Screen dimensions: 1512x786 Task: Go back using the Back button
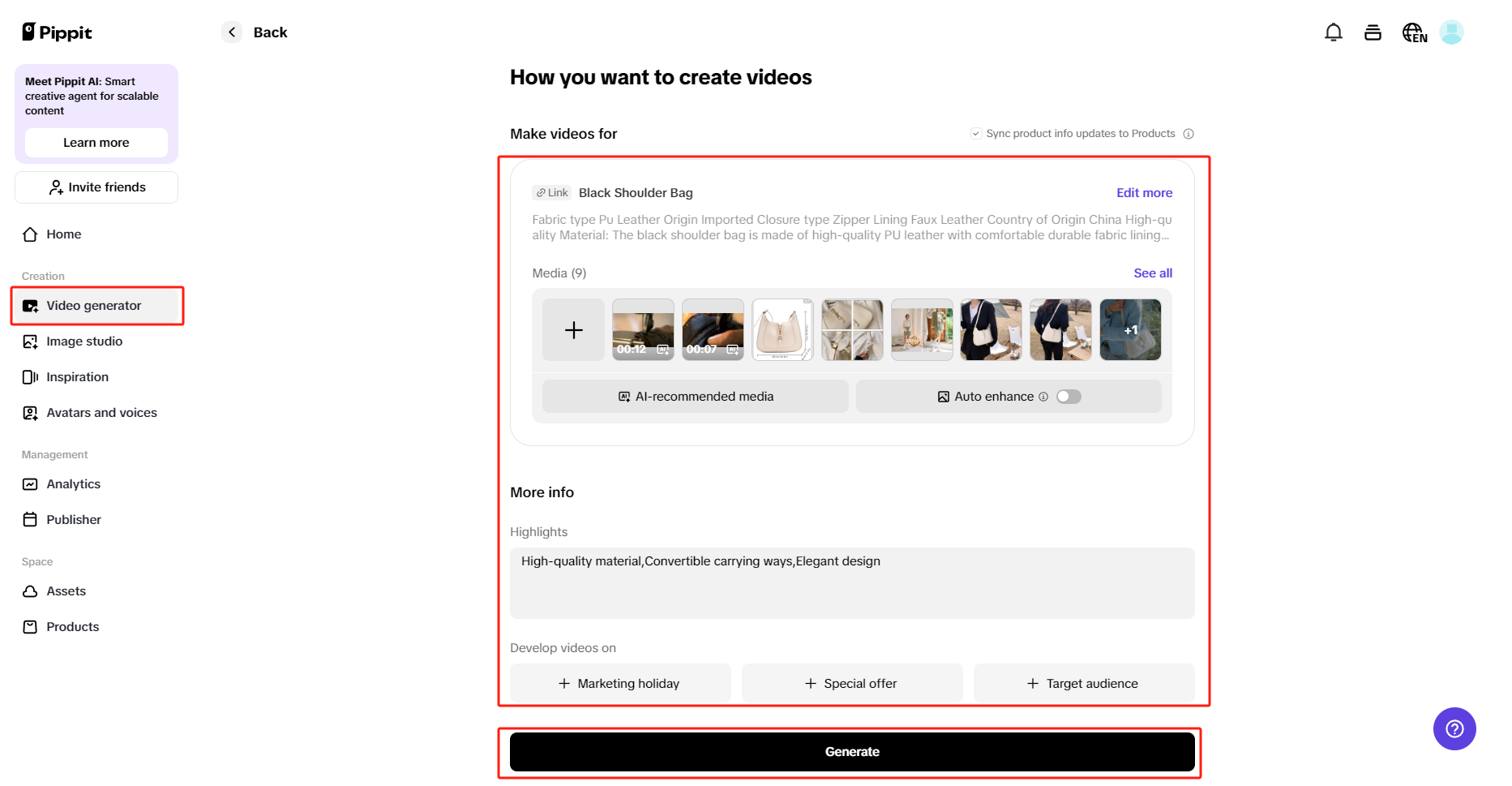(254, 32)
